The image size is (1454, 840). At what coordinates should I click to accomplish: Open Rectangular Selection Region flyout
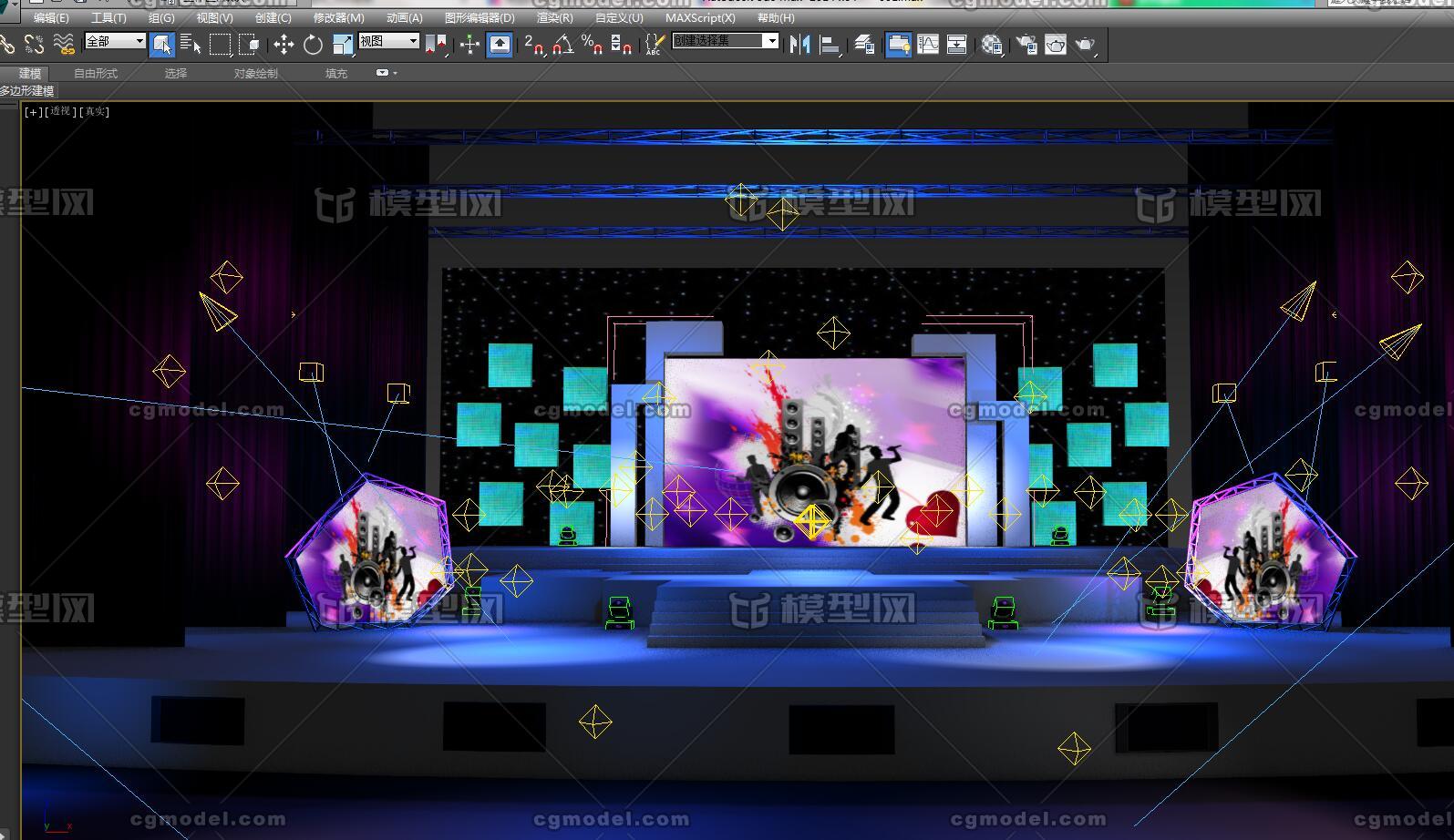(x=220, y=44)
